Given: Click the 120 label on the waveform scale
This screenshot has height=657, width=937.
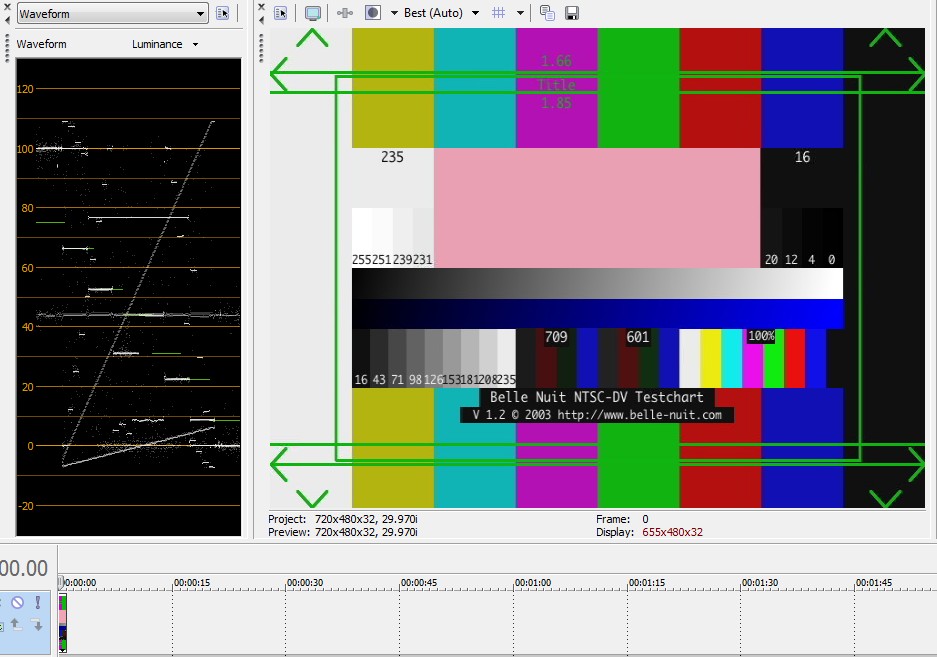Looking at the screenshot, I should click(x=25, y=89).
